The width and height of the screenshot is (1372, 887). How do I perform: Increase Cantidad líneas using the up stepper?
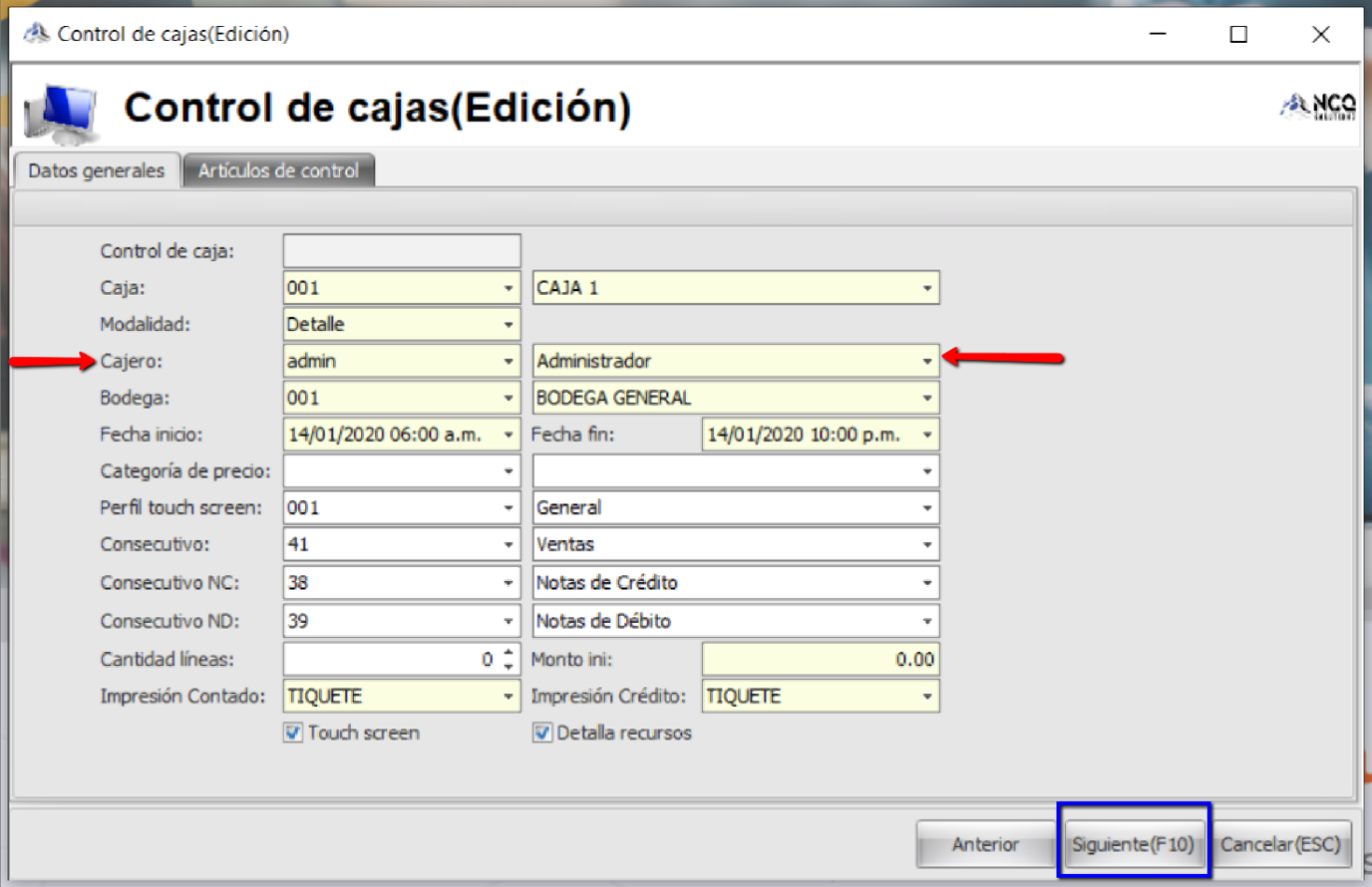pyautogui.click(x=508, y=653)
